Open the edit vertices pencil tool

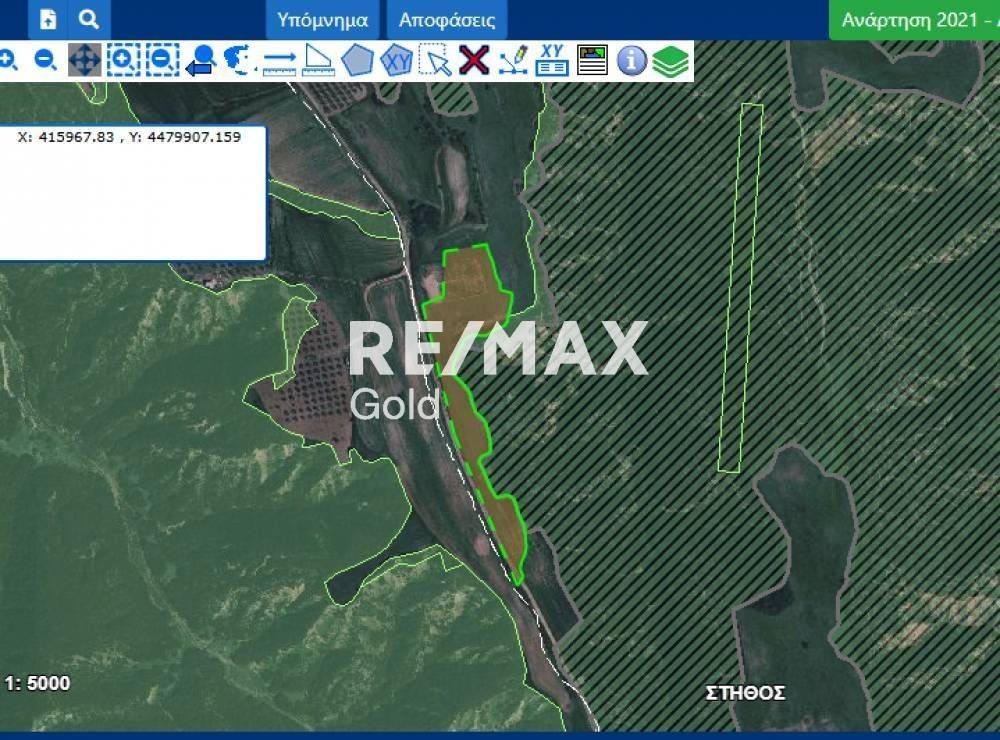513,60
